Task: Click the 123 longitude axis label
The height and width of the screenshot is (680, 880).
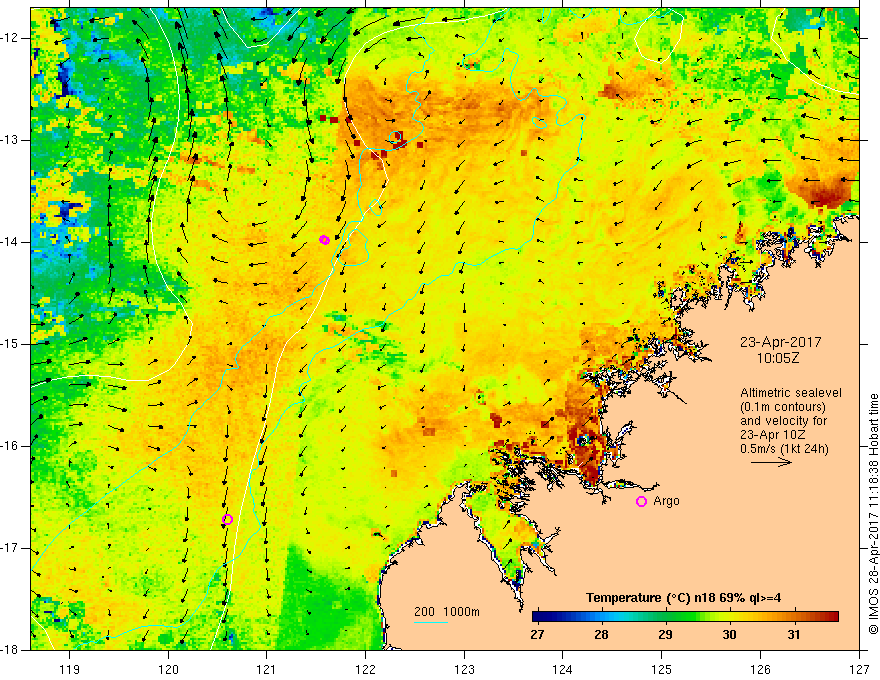Action: (x=464, y=670)
